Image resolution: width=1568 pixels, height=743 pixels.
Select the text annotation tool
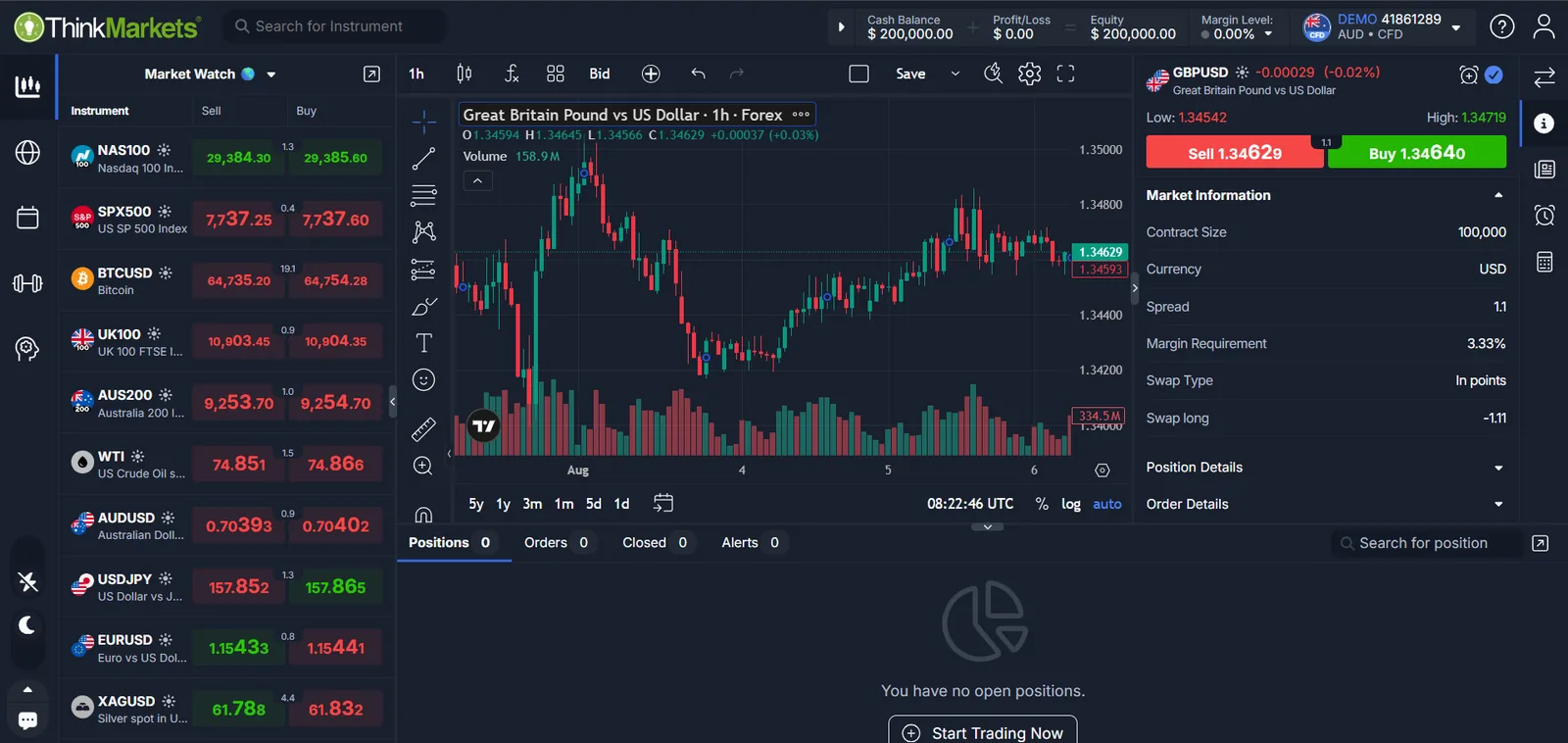pos(423,343)
